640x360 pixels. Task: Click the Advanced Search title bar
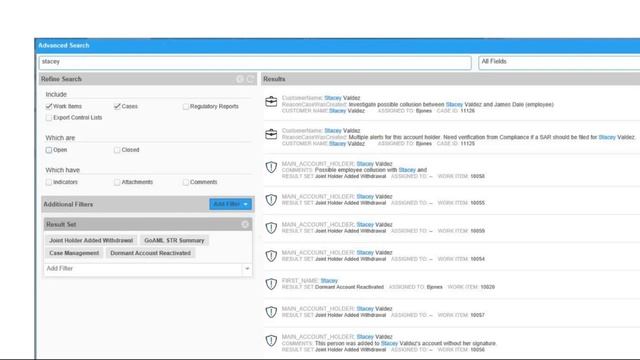[338, 45]
